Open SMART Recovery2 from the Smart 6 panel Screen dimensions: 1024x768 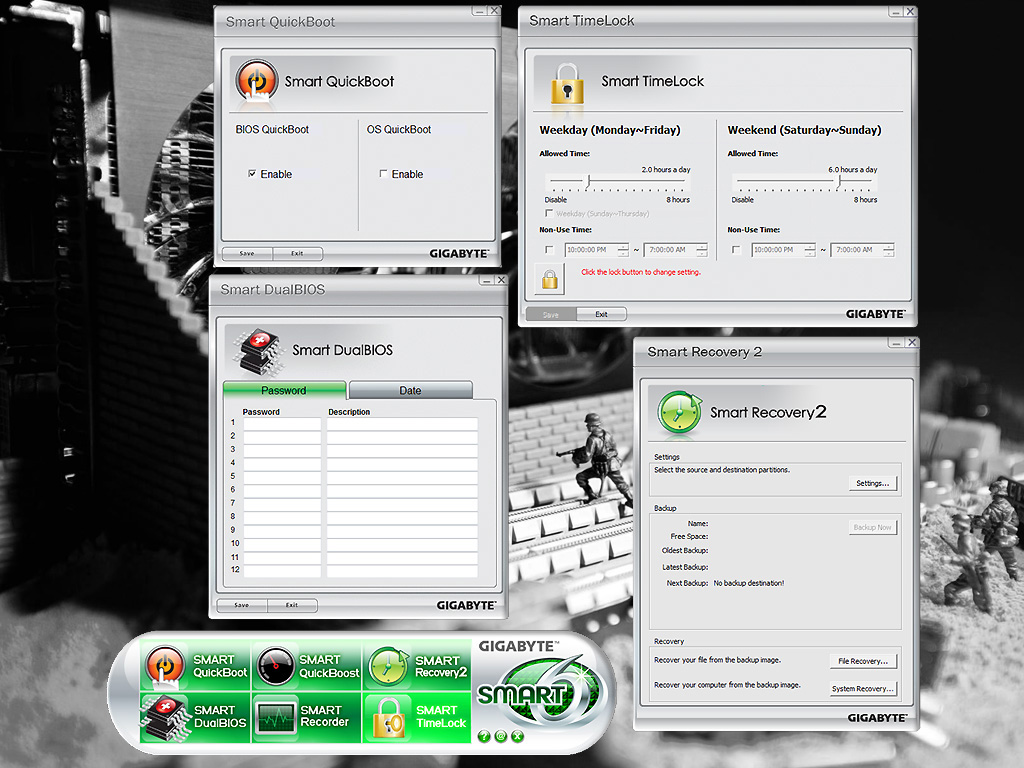(x=417, y=665)
